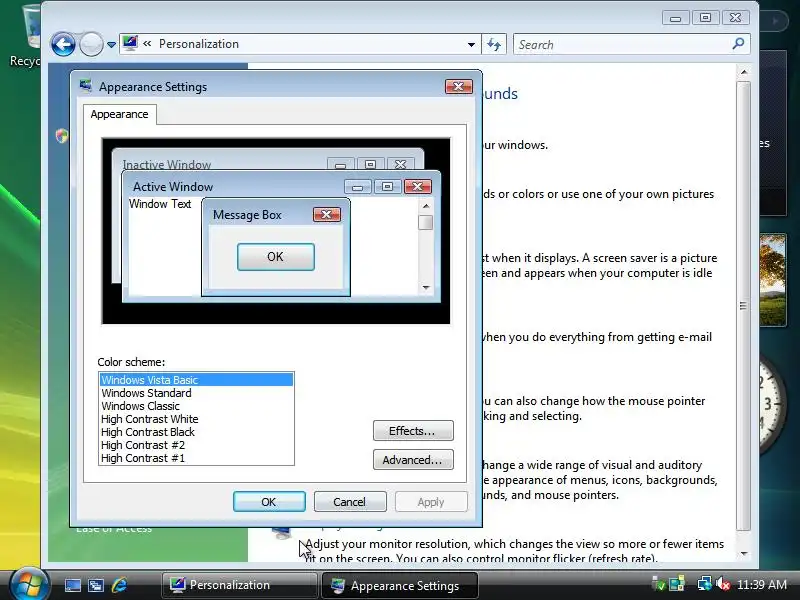Click the Personalization address bar icon
Image resolution: width=800 pixels, height=600 pixels.
point(130,43)
